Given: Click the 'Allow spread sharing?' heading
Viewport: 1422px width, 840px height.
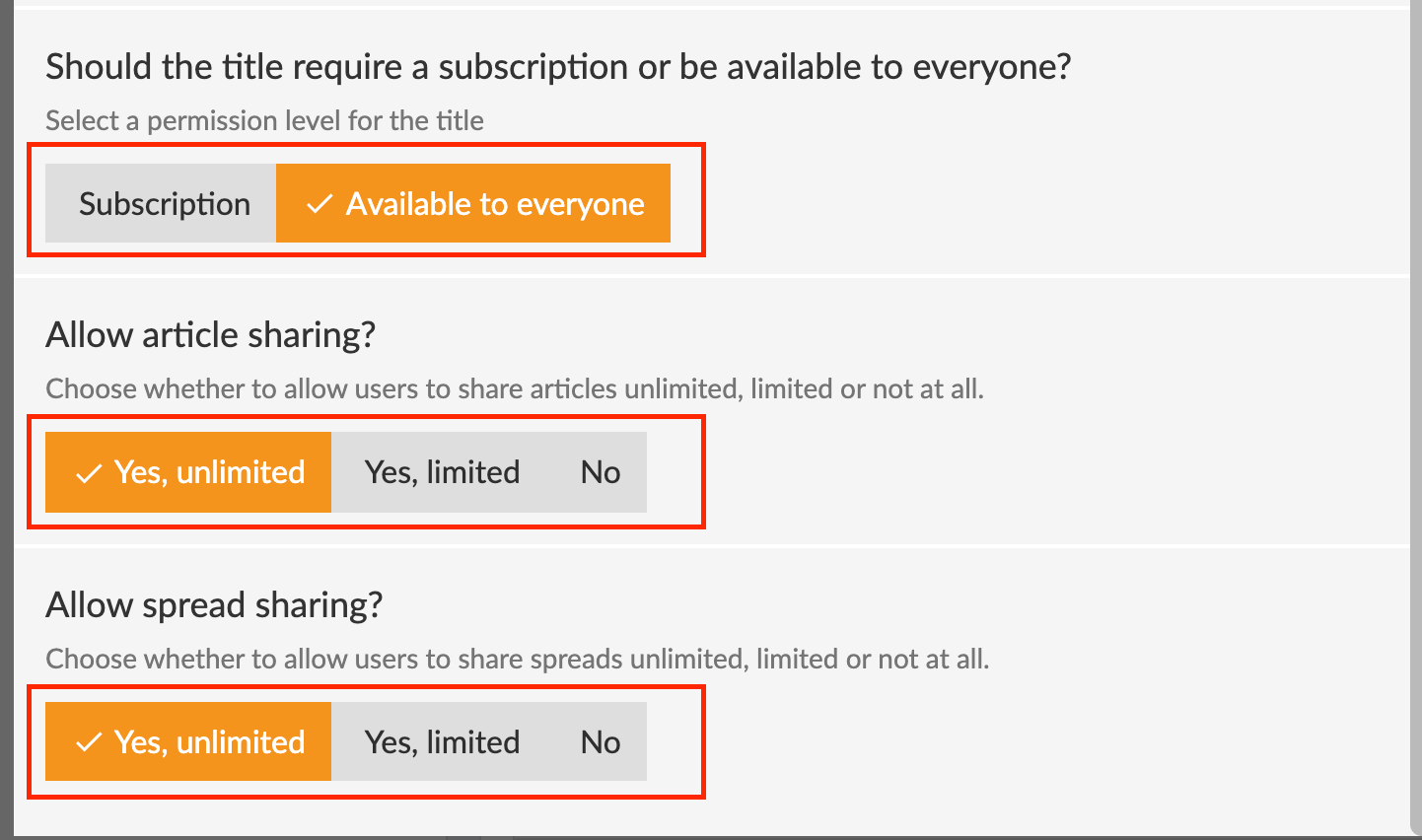Looking at the screenshot, I should [213, 604].
